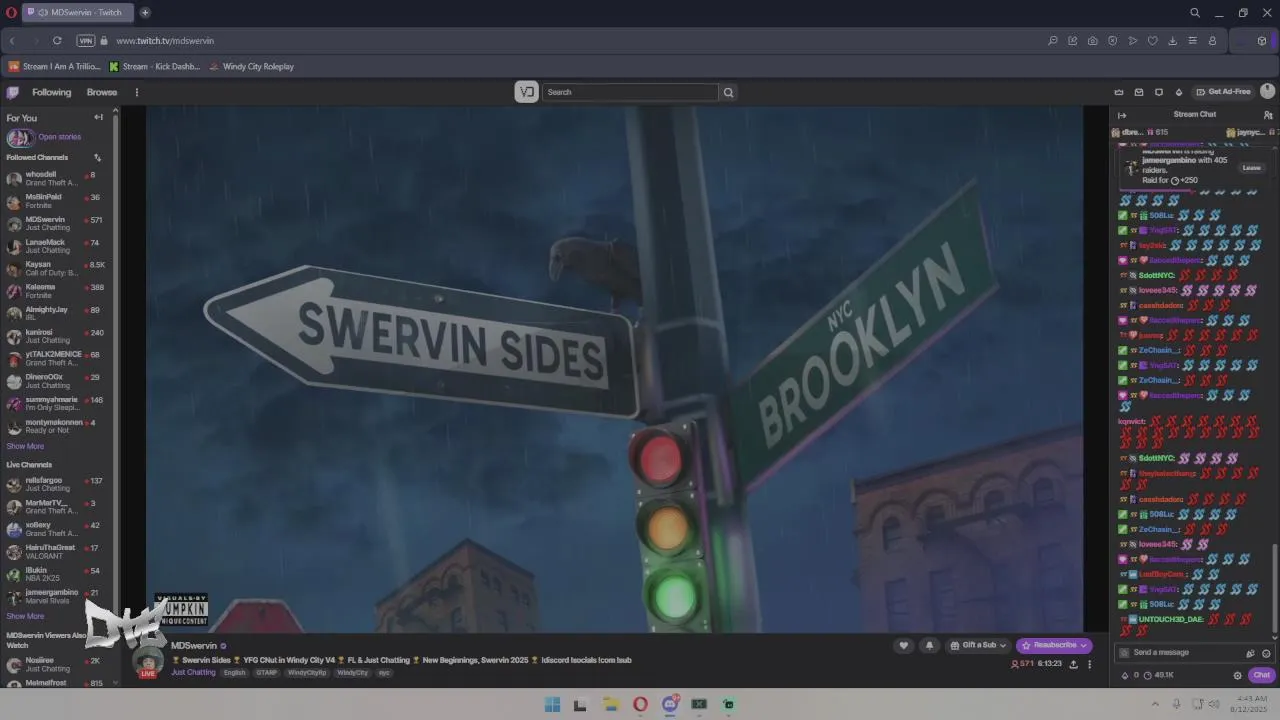This screenshot has height=720, width=1280.
Task: Open the Browse tab
Action: tap(102, 92)
